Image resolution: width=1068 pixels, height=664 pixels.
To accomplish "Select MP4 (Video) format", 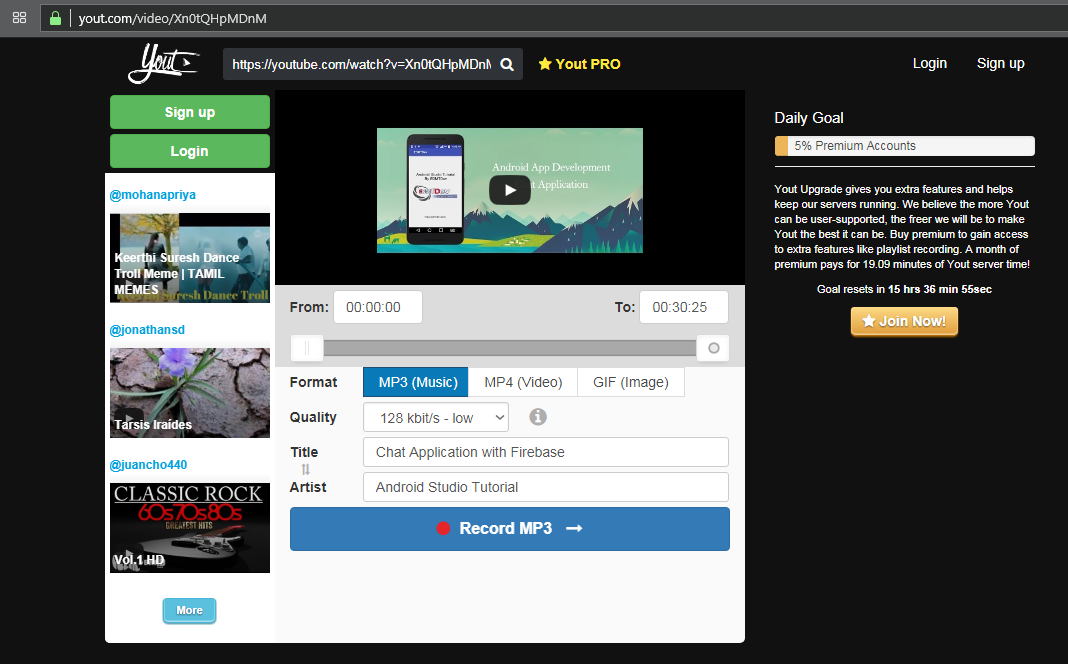I will (x=523, y=382).
